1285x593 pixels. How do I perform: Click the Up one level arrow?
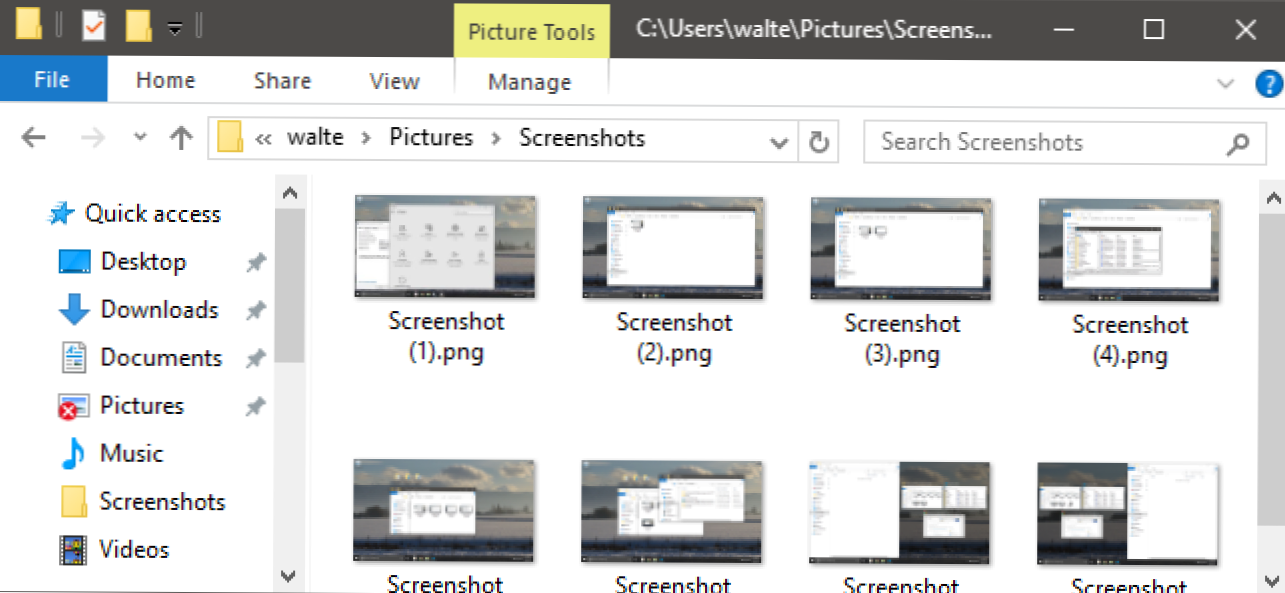tap(180, 139)
